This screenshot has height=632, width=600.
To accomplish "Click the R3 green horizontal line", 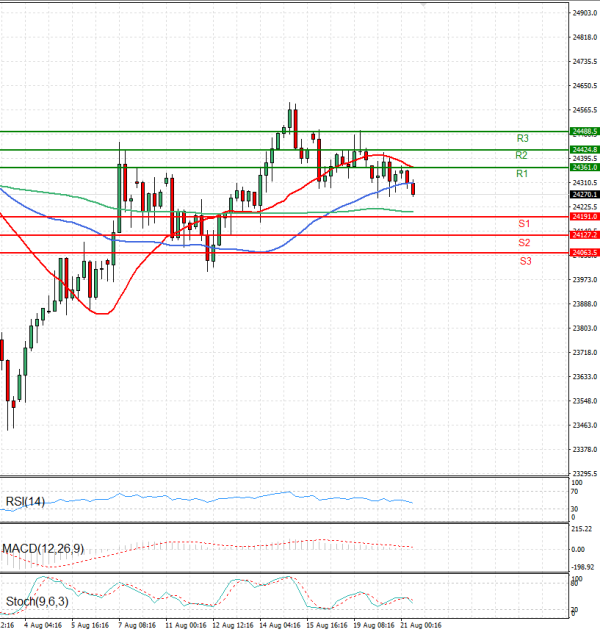I will [x=284, y=131].
